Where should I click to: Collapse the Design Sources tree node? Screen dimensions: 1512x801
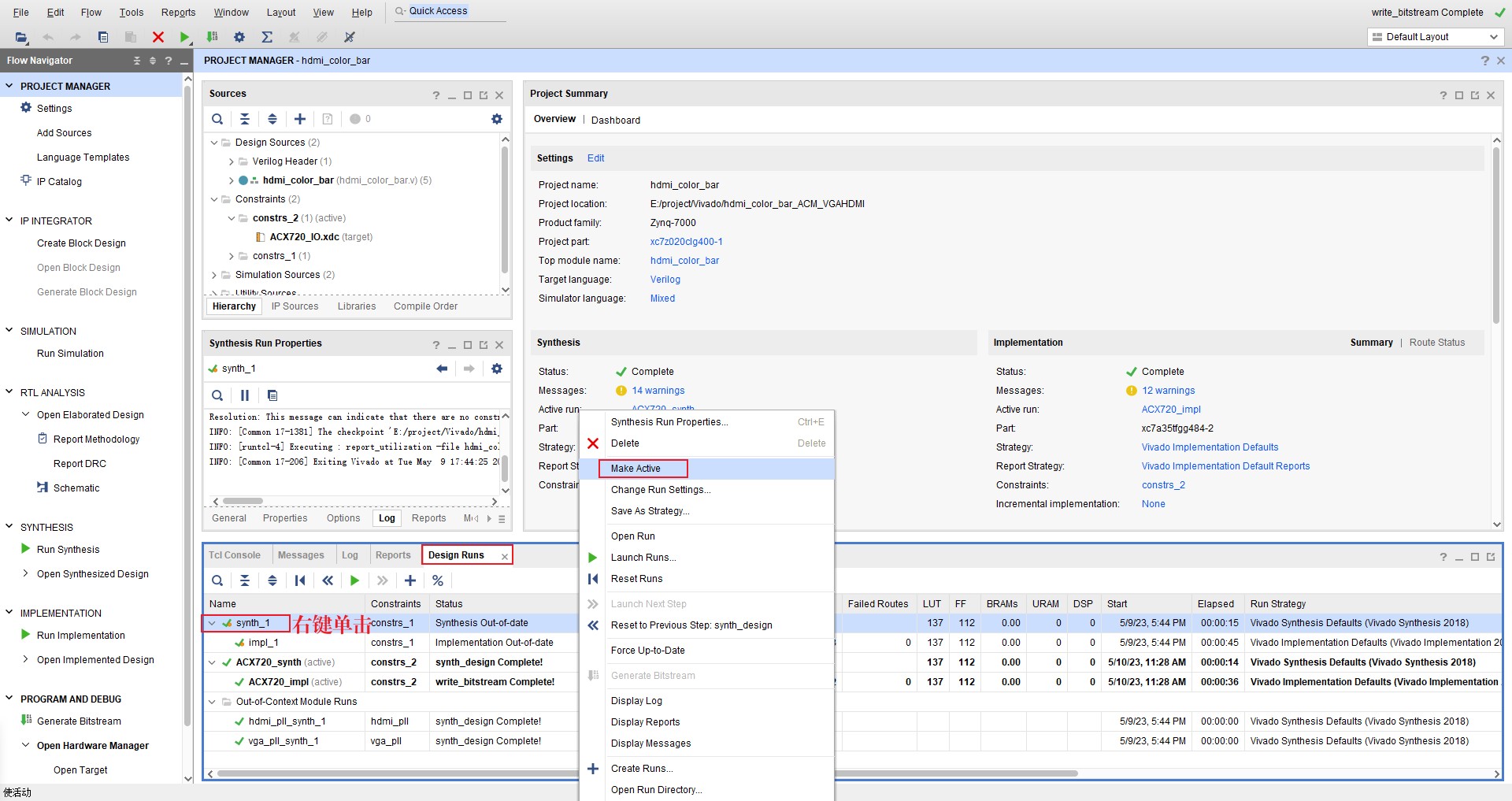(x=214, y=143)
